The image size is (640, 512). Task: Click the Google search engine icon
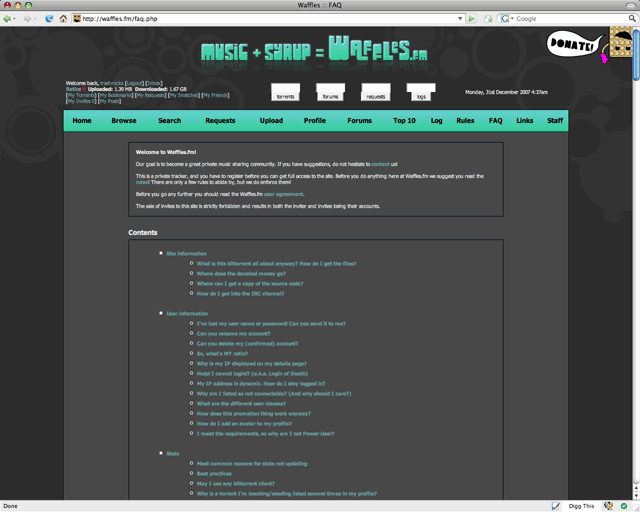[x=505, y=19]
